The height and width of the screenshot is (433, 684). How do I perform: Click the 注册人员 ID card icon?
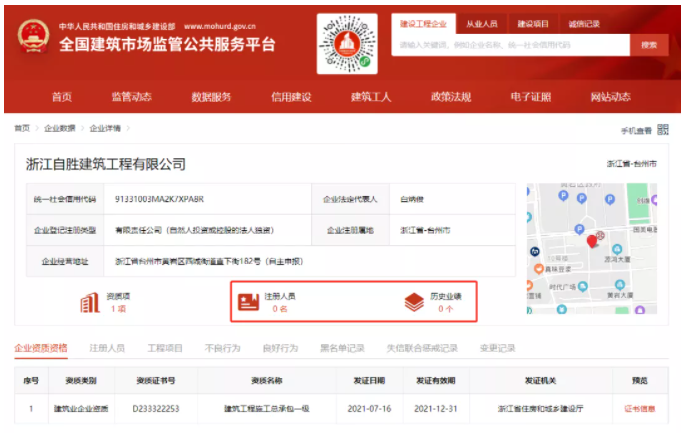pyautogui.click(x=249, y=302)
